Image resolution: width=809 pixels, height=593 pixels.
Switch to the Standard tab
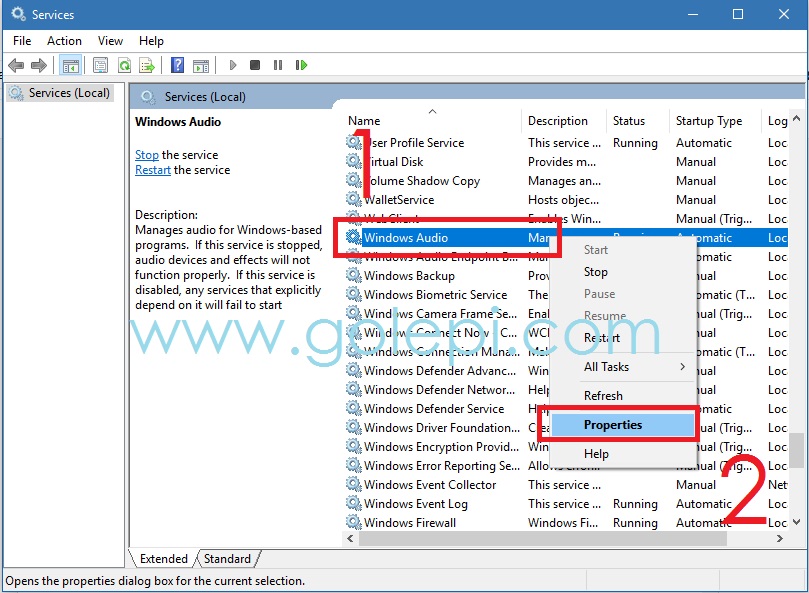pyautogui.click(x=227, y=559)
